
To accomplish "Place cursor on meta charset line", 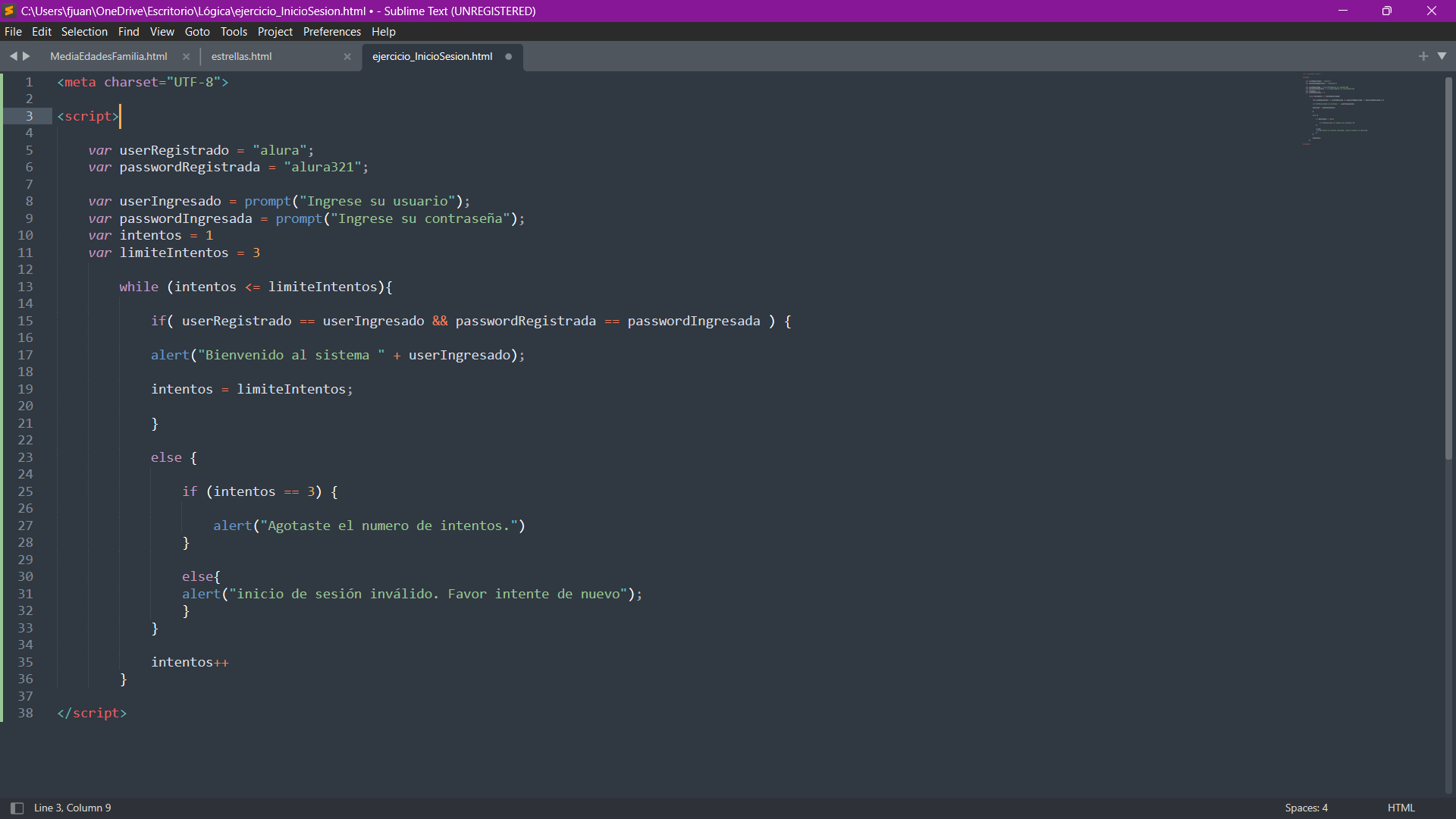I will [x=143, y=82].
